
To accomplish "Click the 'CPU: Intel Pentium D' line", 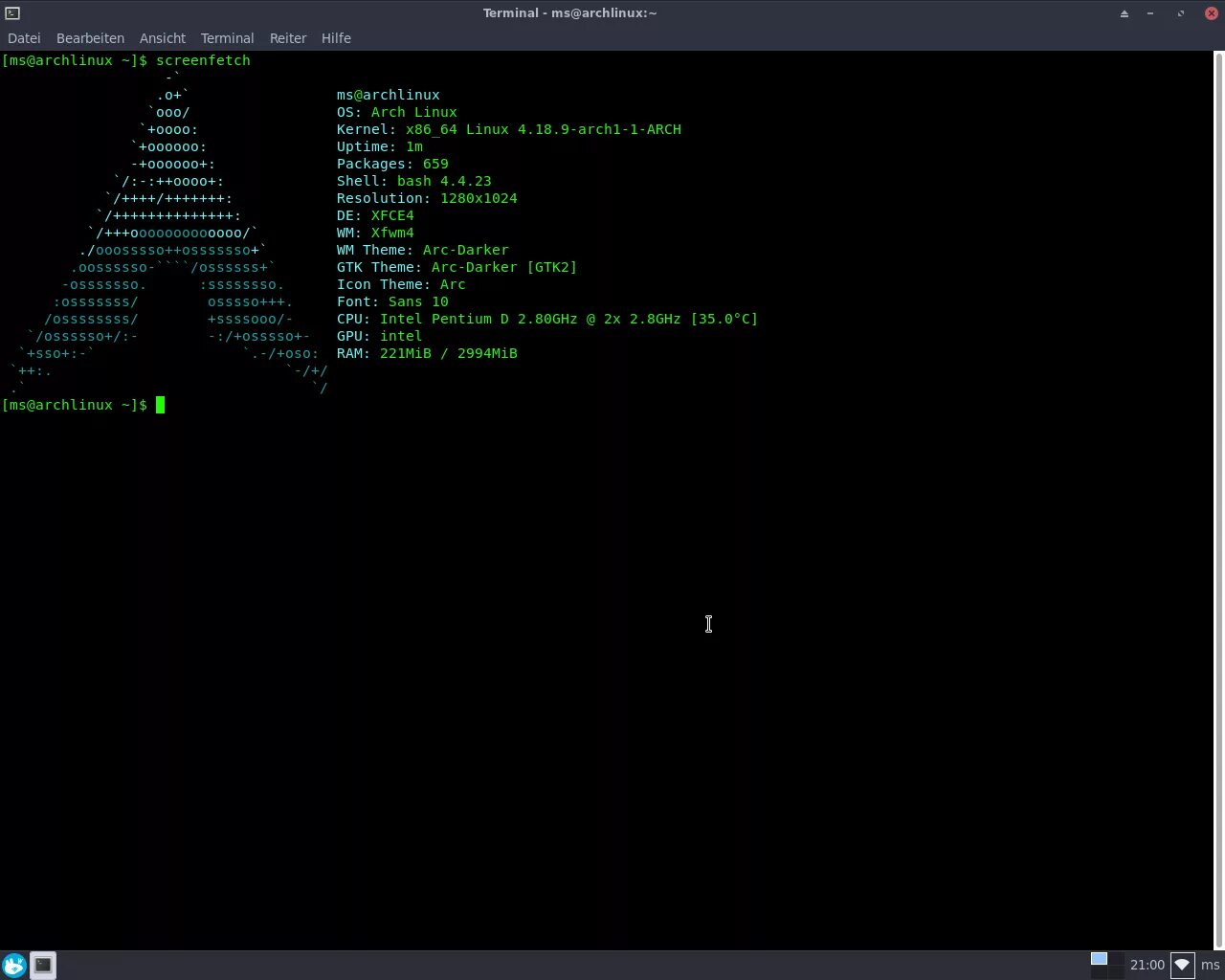I will (x=547, y=319).
